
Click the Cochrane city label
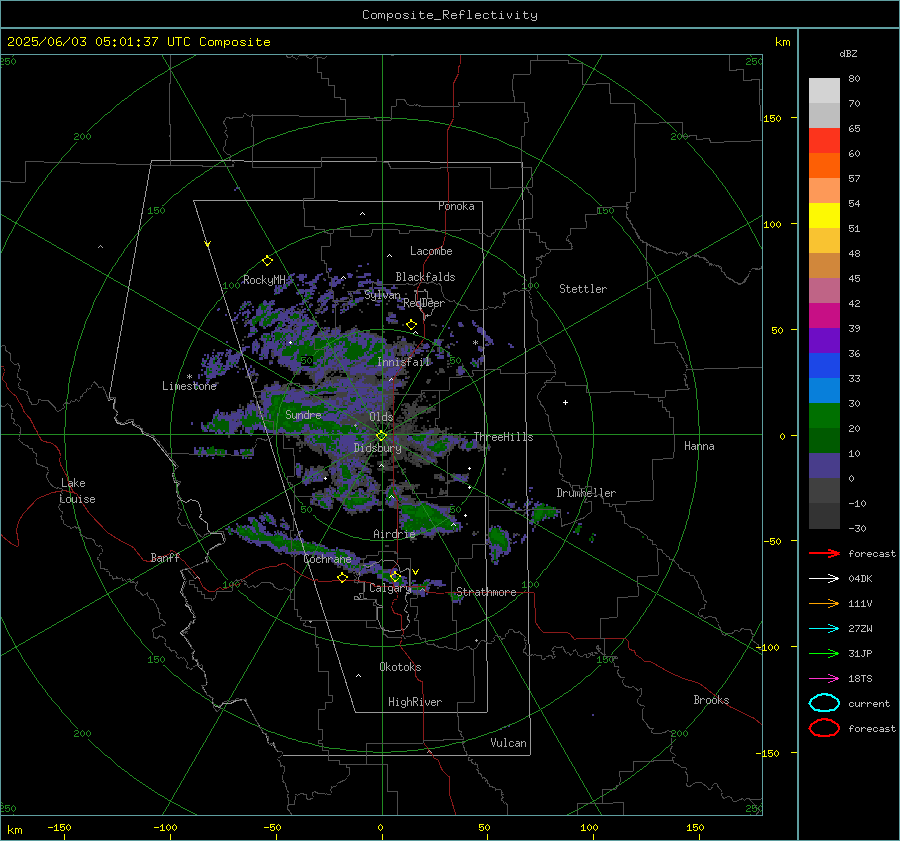(327, 559)
